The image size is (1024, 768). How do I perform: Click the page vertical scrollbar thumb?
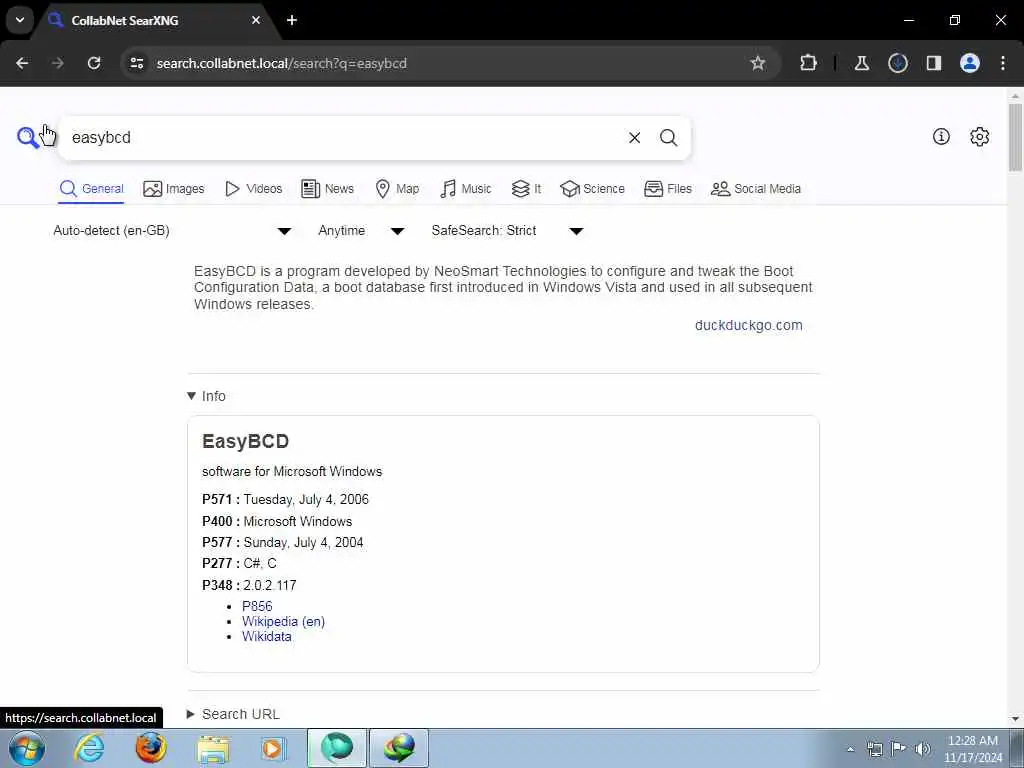click(1015, 137)
